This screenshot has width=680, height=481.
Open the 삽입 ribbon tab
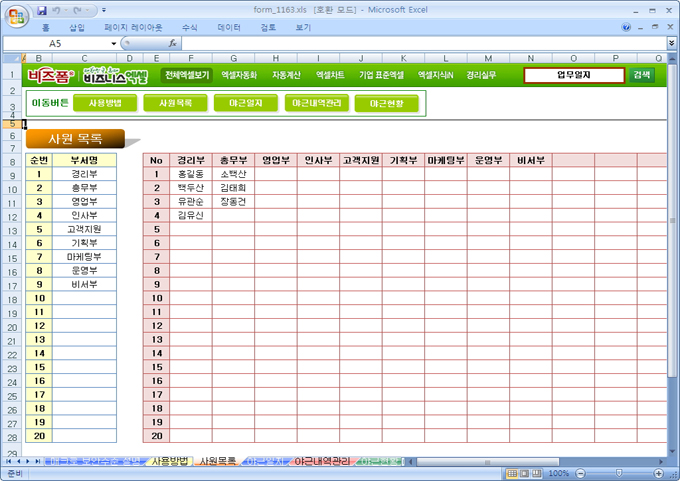pyautogui.click(x=77, y=28)
